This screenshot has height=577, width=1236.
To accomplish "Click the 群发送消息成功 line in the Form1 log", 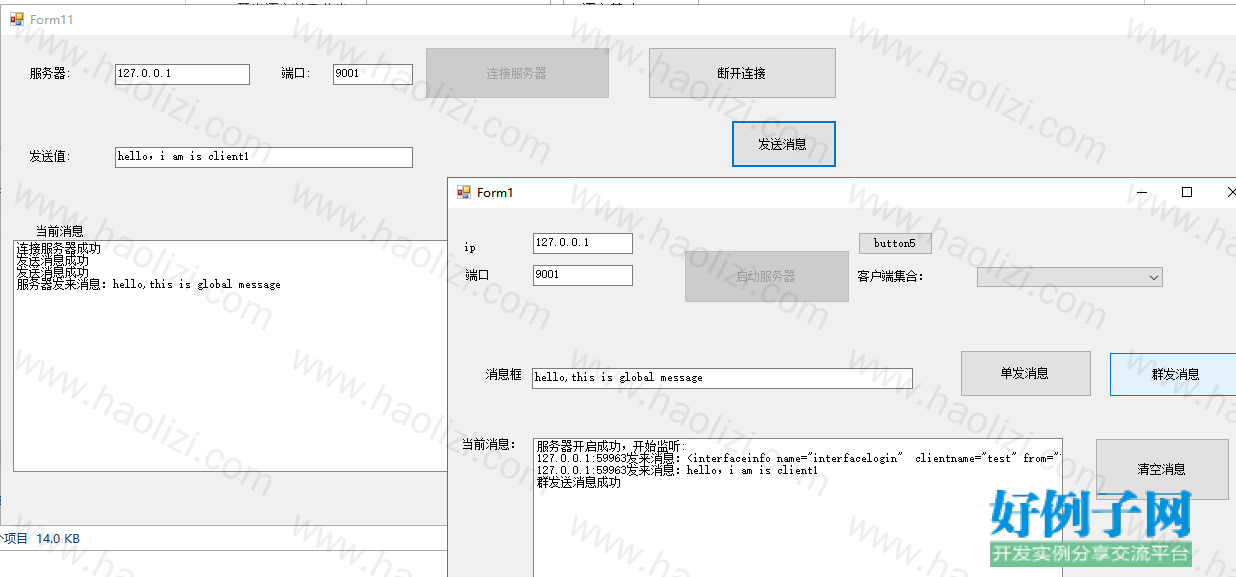I will click(x=578, y=482).
